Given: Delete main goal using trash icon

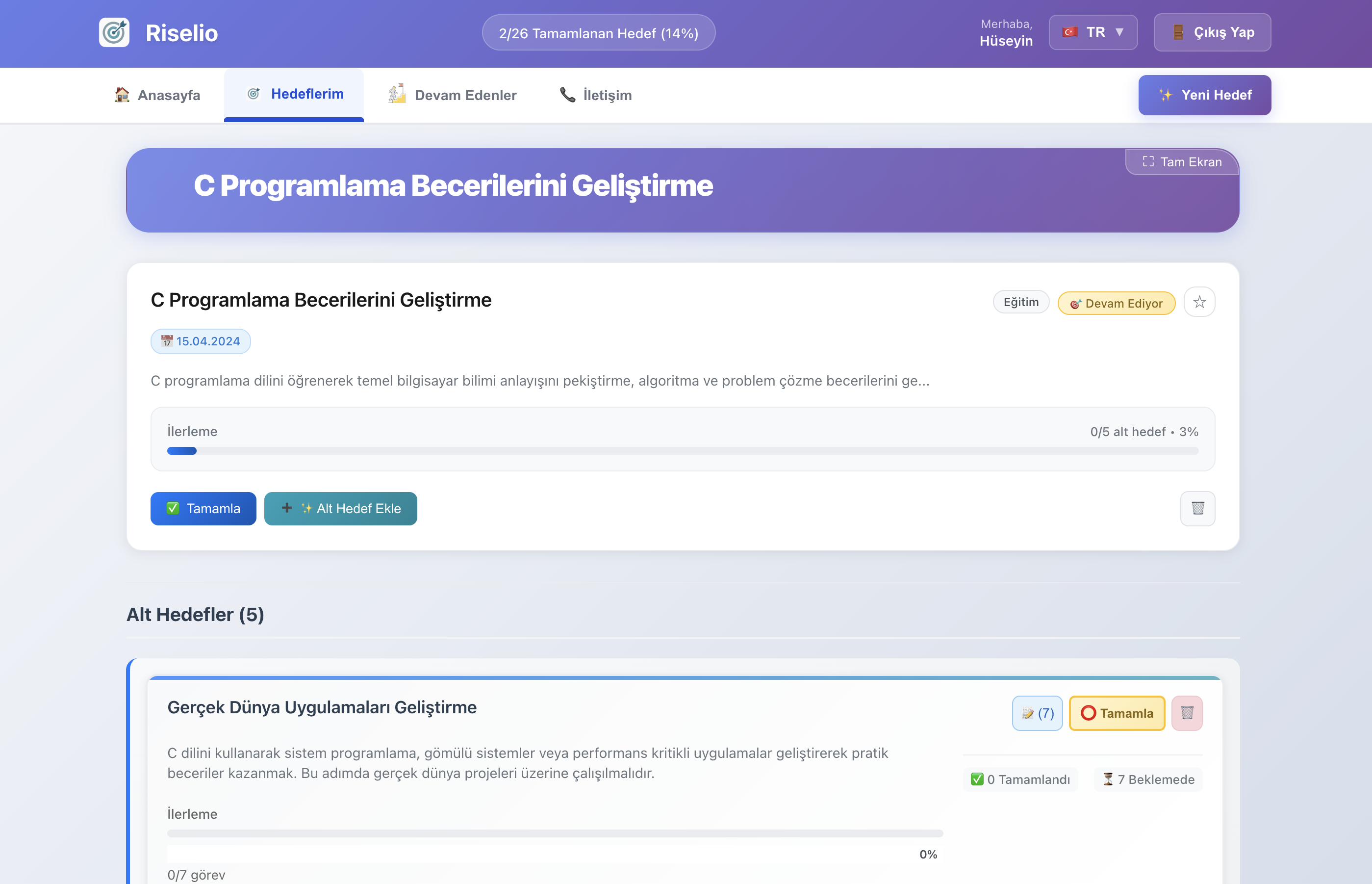Looking at the screenshot, I should pos(1197,508).
